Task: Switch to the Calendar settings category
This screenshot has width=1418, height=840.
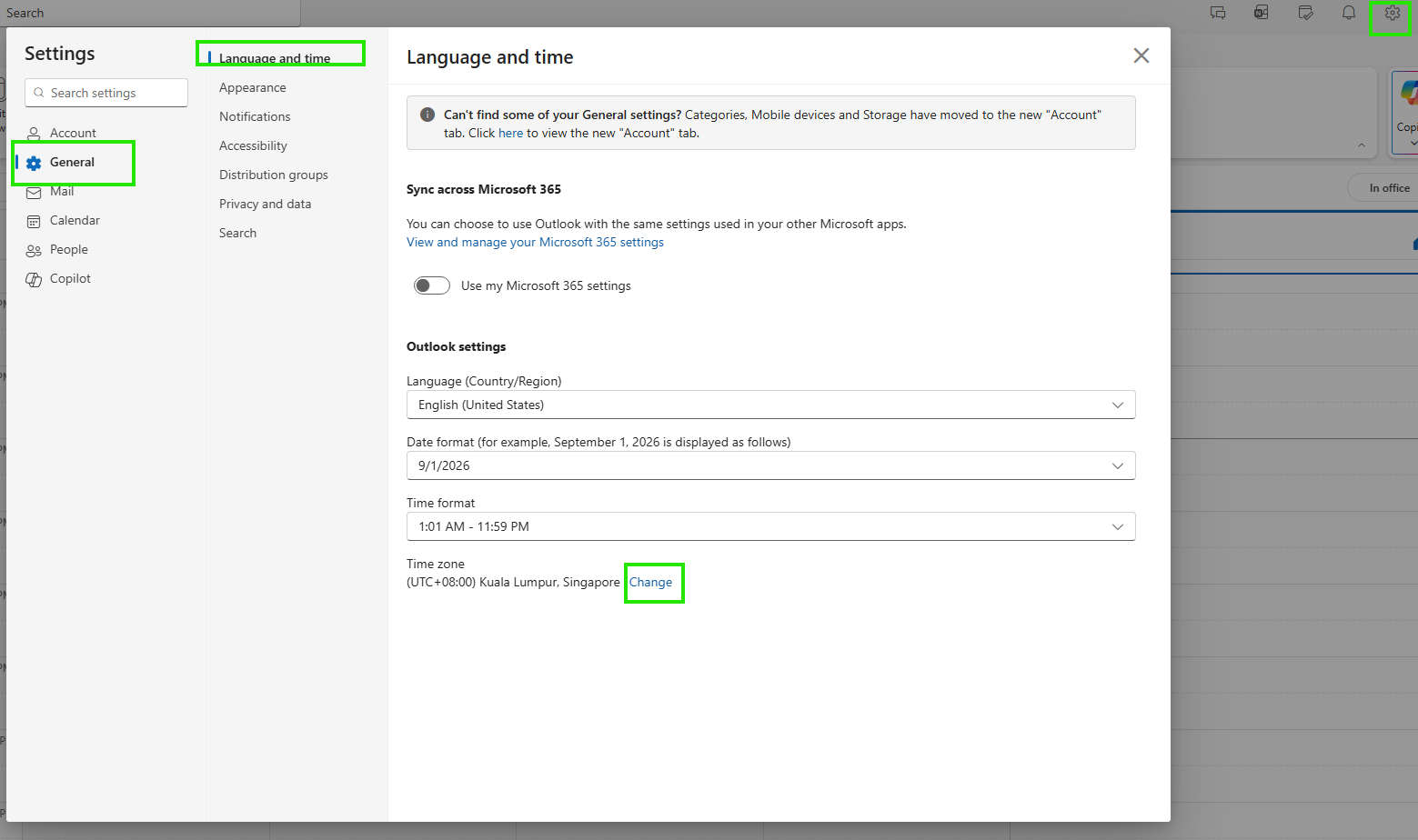Action: [x=75, y=220]
